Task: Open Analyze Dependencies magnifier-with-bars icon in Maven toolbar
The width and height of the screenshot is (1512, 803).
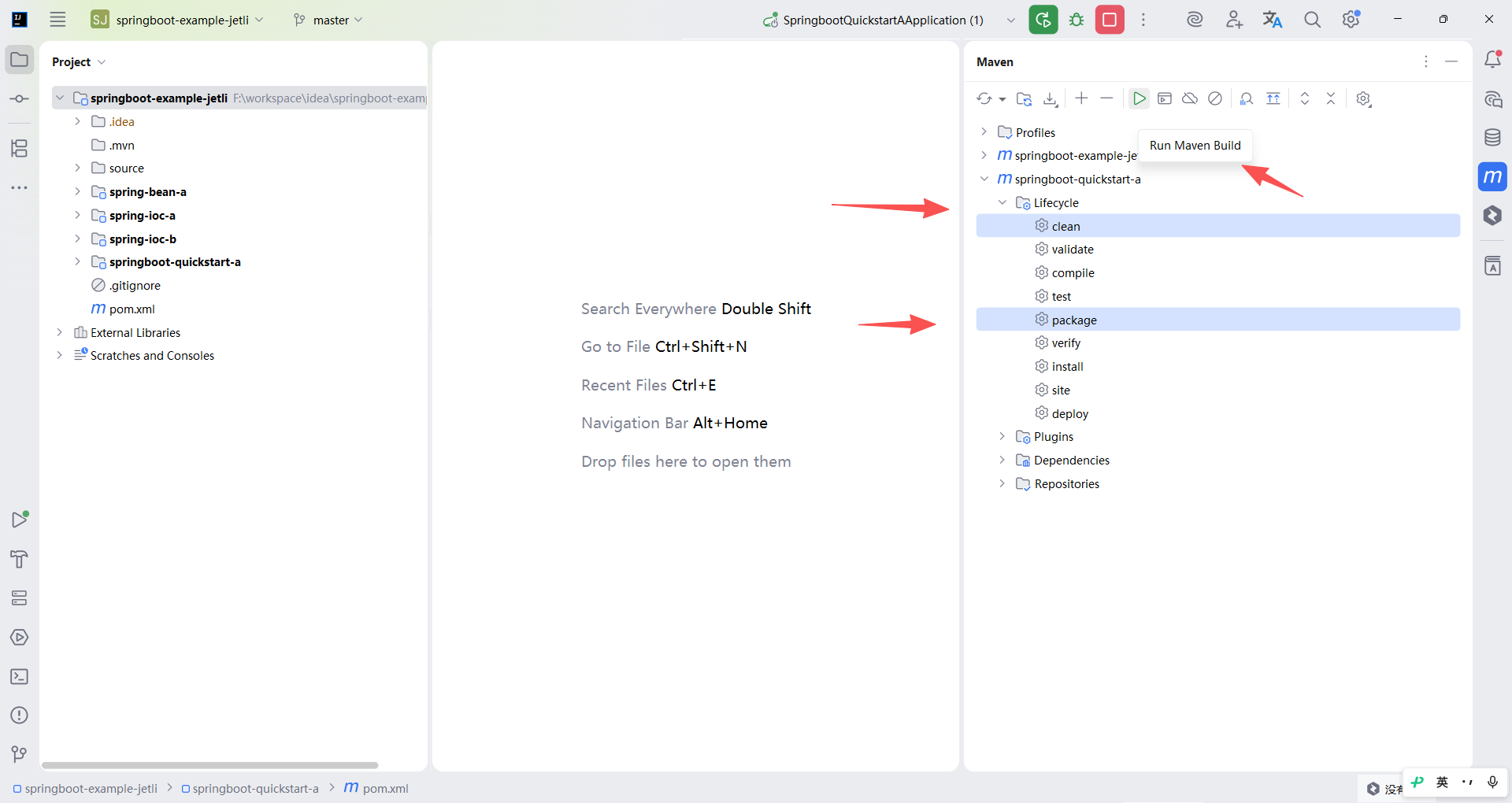Action: [x=1247, y=98]
